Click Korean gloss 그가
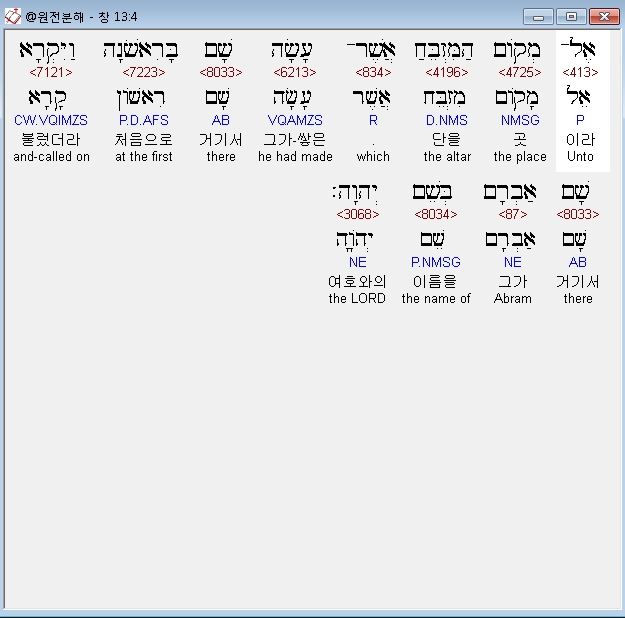 click(x=513, y=282)
